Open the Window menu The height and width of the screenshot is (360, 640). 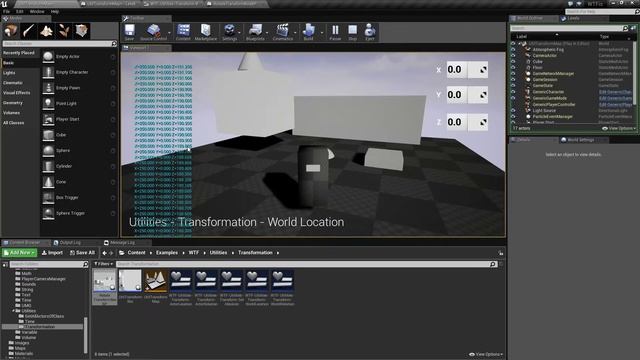[x=37, y=12]
